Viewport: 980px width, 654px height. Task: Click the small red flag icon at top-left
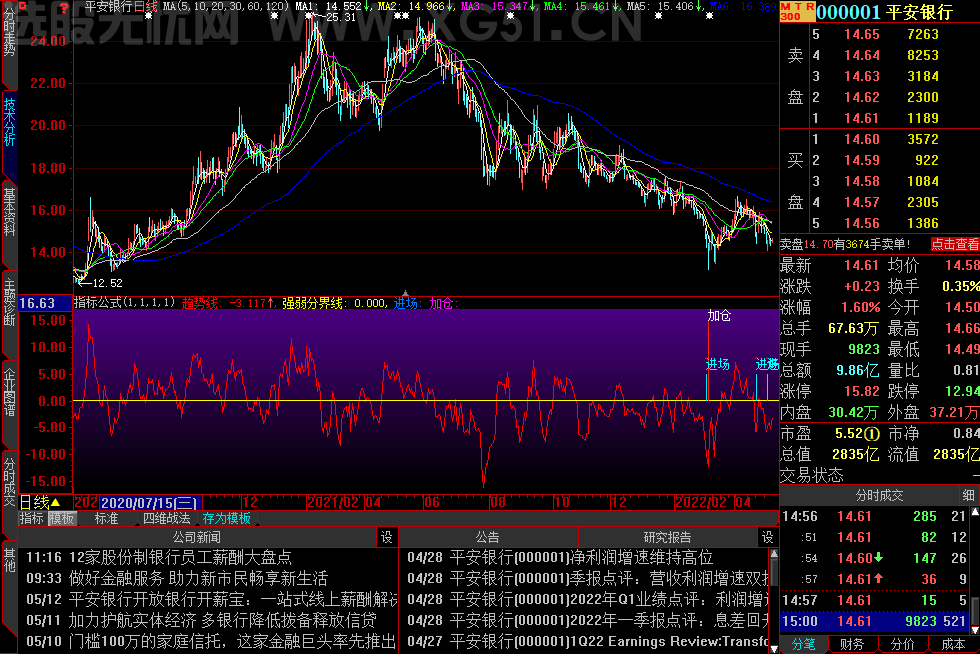coord(24,6)
